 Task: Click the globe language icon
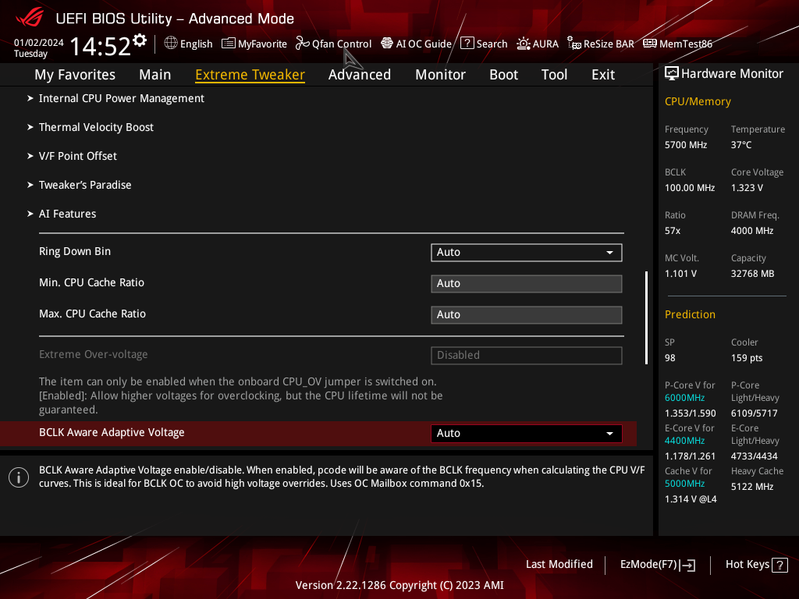(x=171, y=43)
